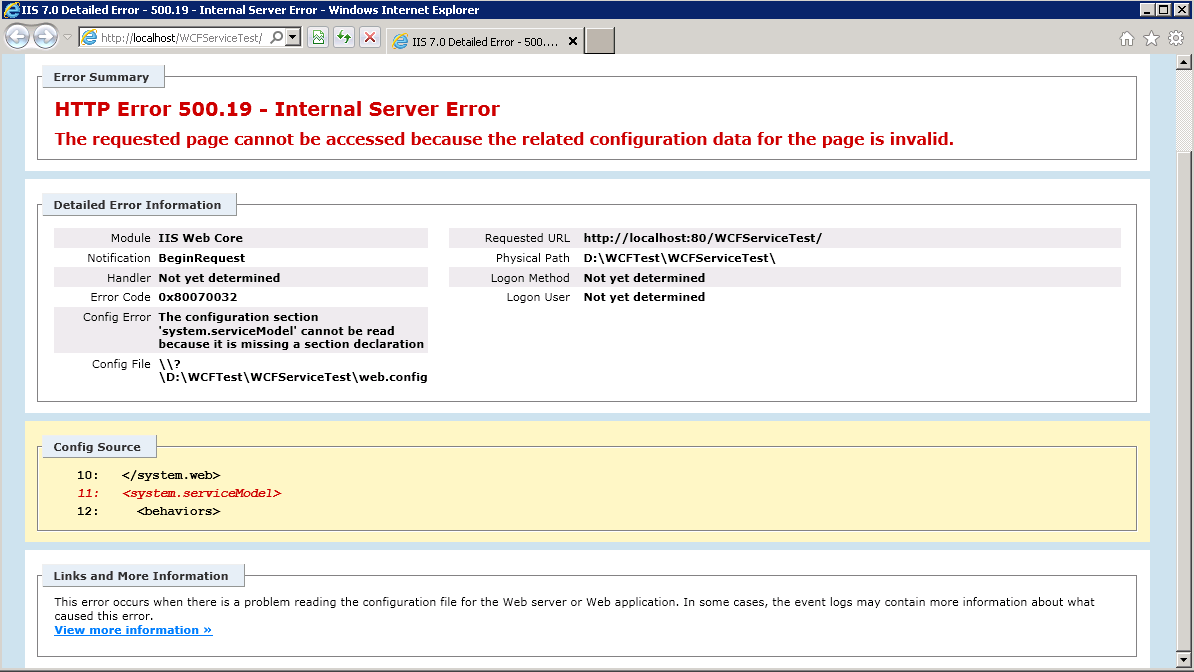Open the recent pages dropdown arrow

click(67, 37)
